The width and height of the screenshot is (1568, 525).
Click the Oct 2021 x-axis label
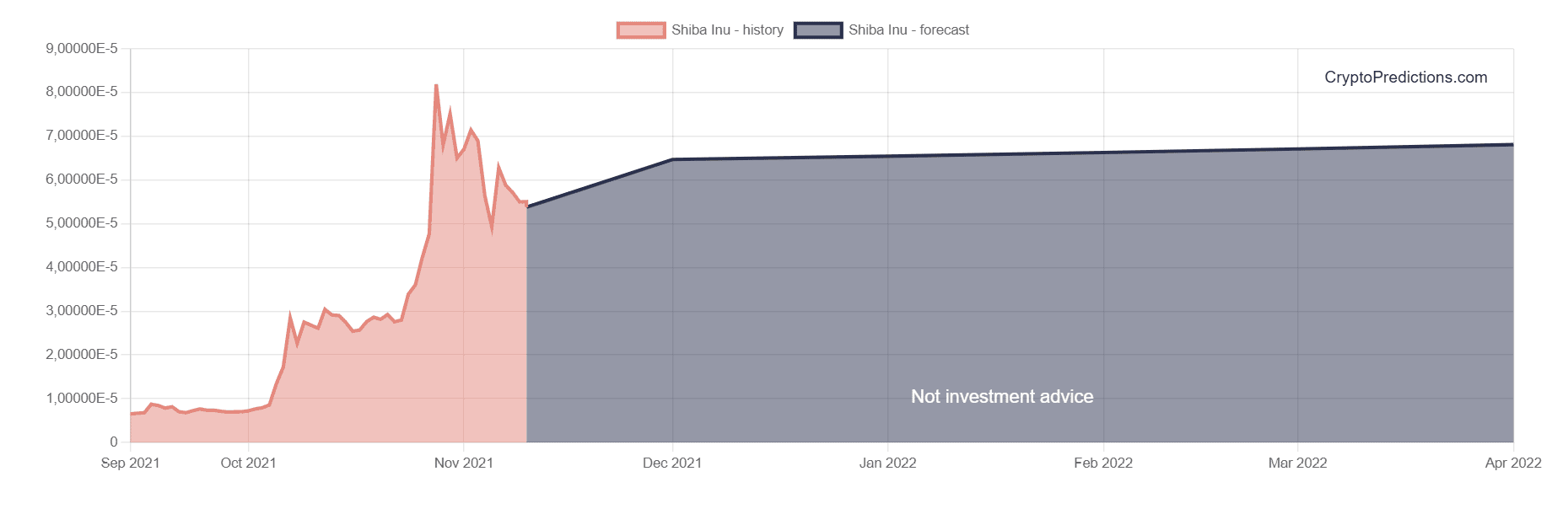[x=248, y=463]
